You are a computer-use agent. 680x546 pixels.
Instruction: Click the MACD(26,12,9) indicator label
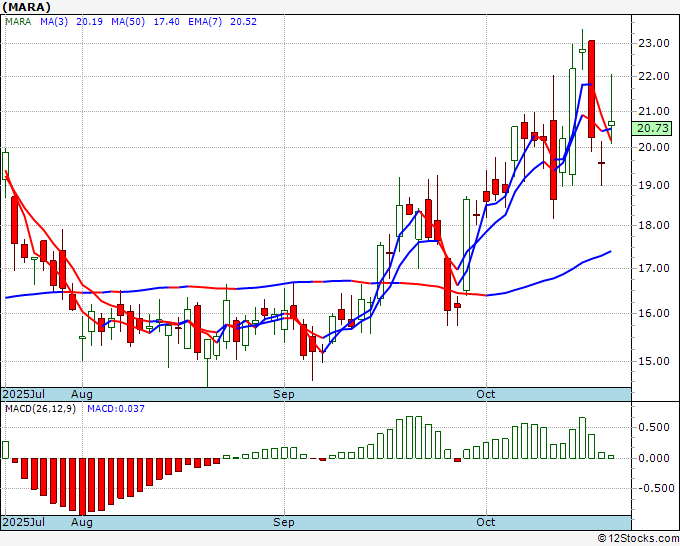point(40,409)
